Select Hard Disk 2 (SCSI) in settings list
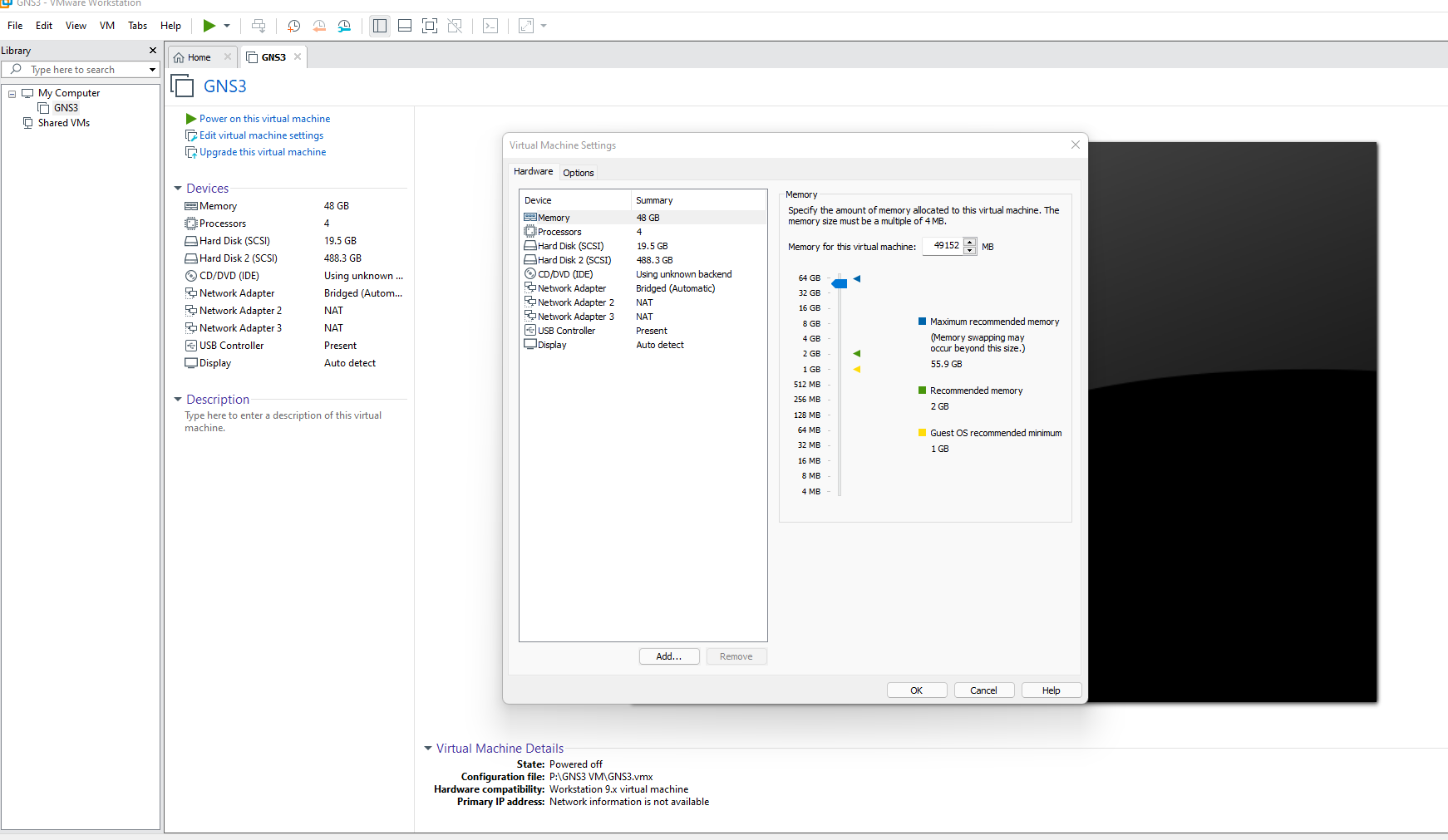This screenshot has width=1448, height=840. (x=643, y=260)
